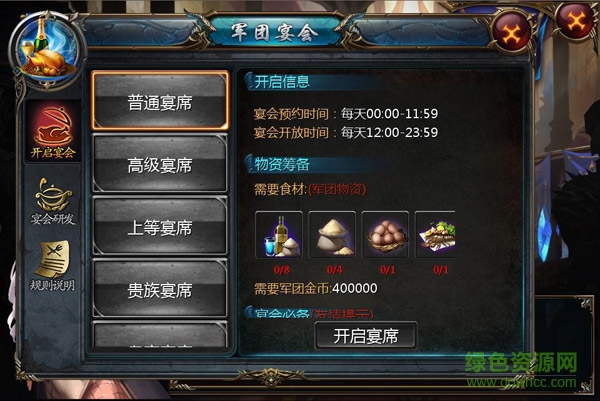Click the egg basket ingredient icon
The image size is (600, 401).
385,235
